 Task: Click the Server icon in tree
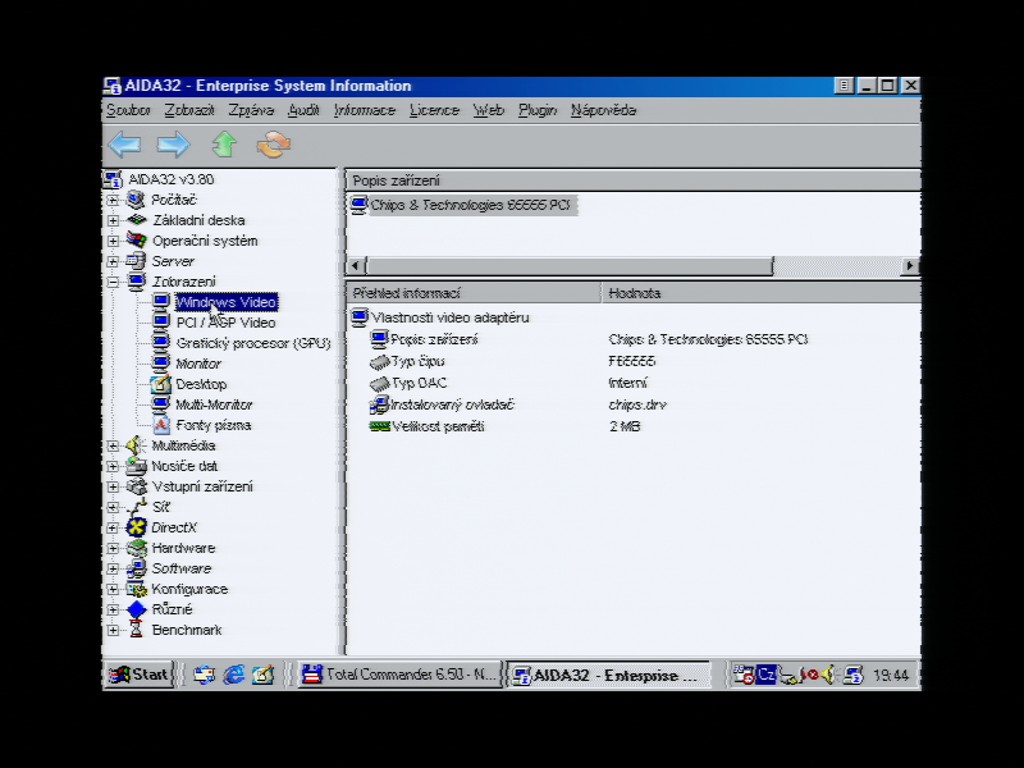point(136,261)
